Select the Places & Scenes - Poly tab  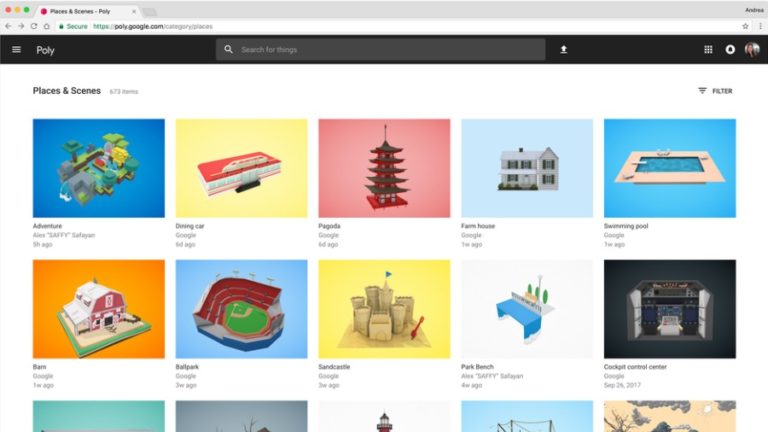pos(86,11)
